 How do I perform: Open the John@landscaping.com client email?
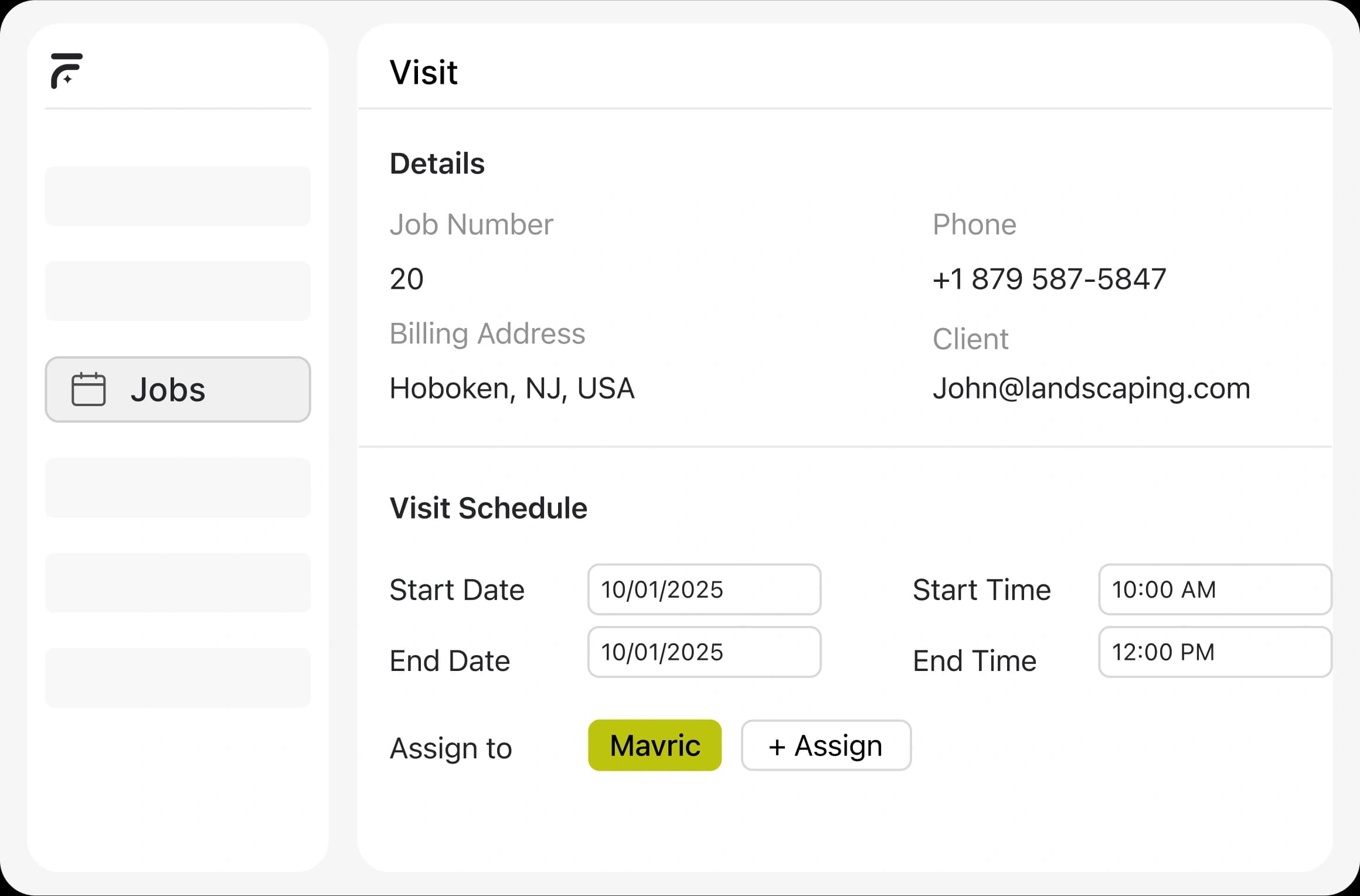click(x=1091, y=388)
